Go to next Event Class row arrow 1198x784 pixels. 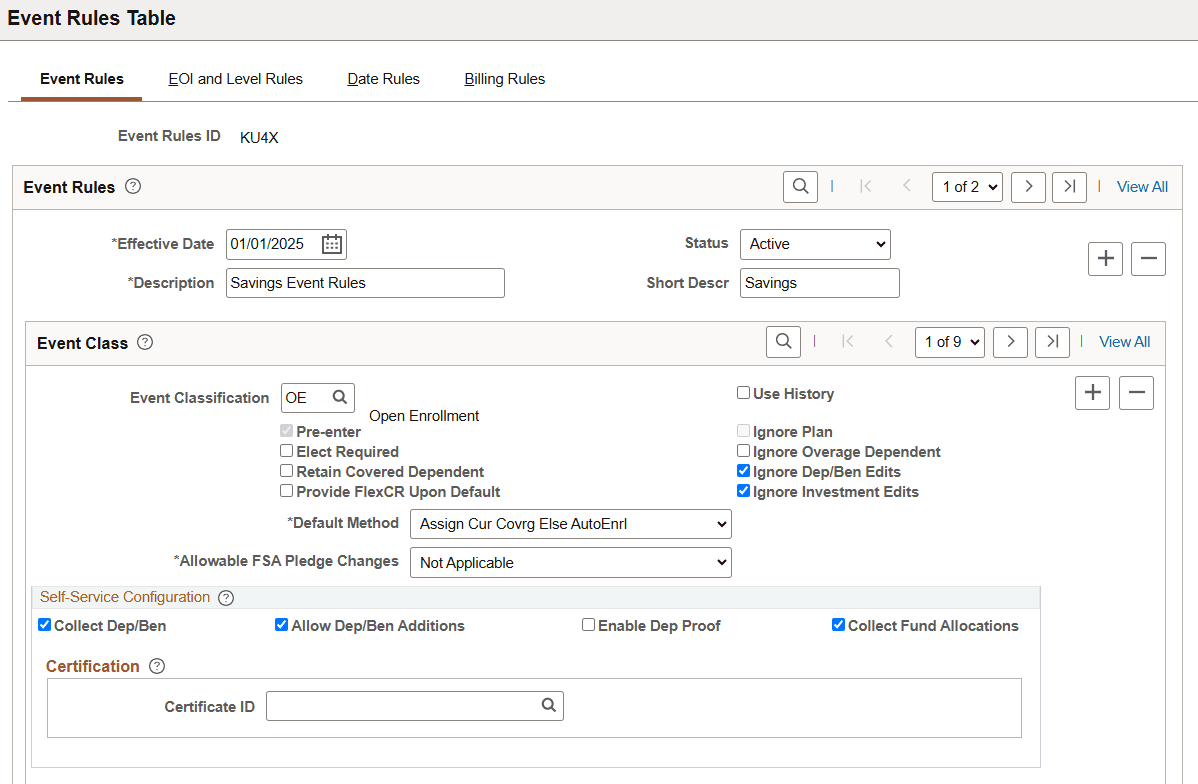pos(1010,342)
